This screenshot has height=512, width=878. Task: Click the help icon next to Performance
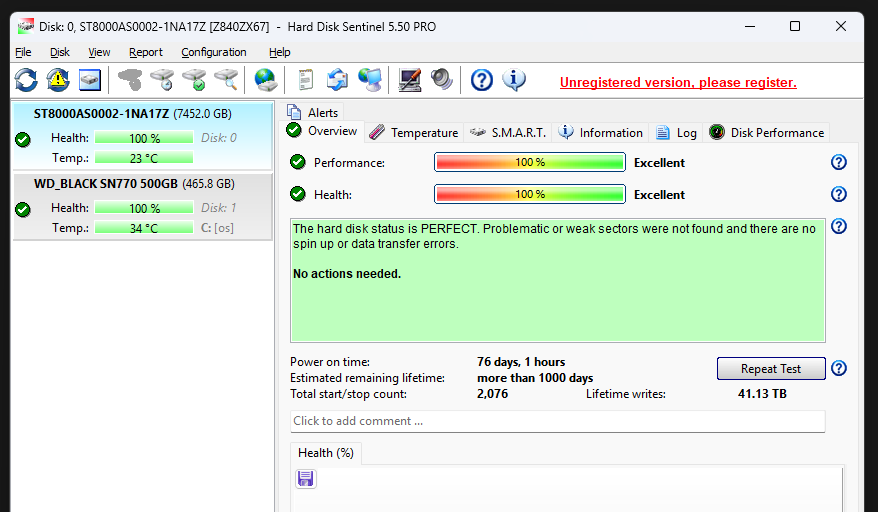point(839,162)
